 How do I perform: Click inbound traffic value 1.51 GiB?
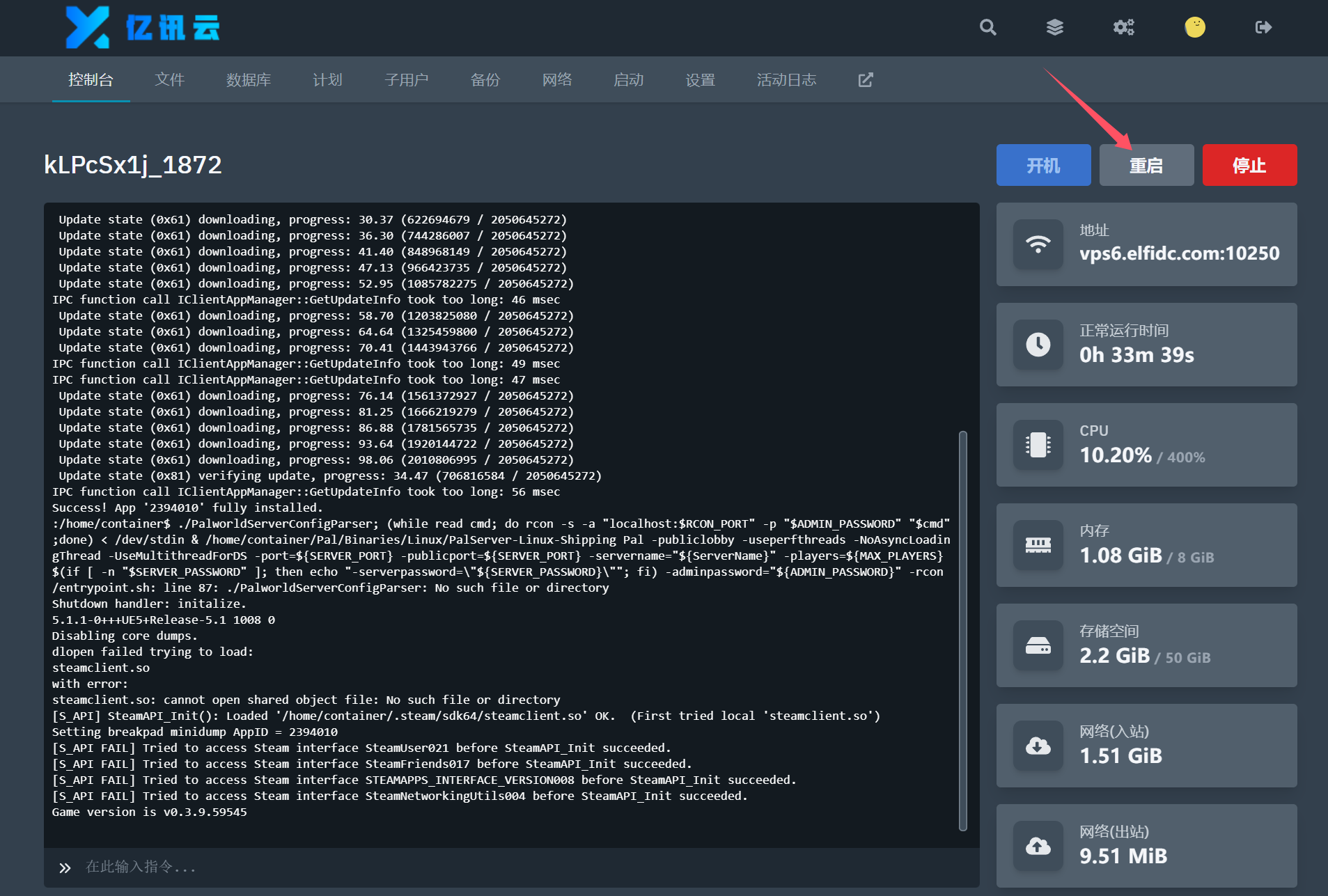tap(1120, 756)
